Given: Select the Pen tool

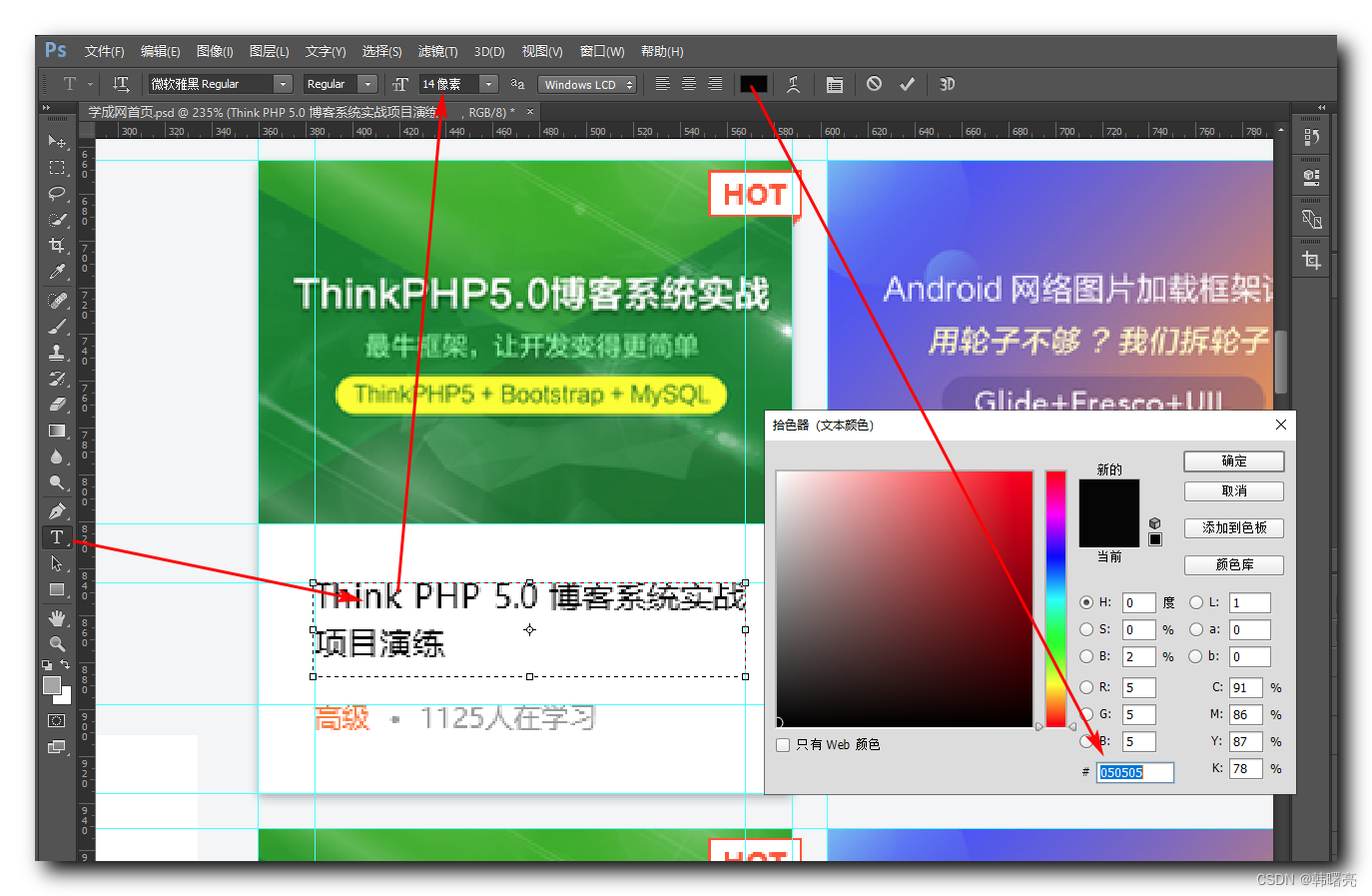Looking at the screenshot, I should [57, 510].
